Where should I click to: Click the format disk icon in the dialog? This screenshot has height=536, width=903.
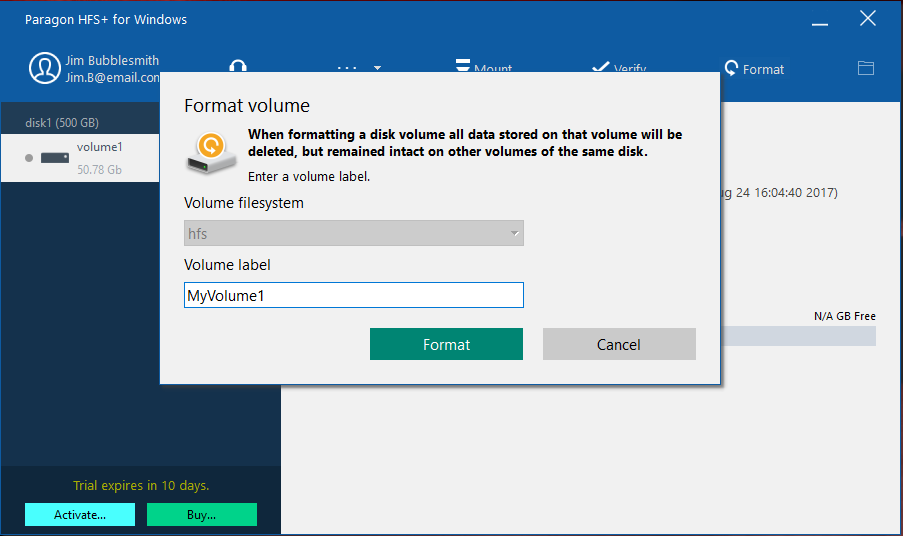(211, 149)
